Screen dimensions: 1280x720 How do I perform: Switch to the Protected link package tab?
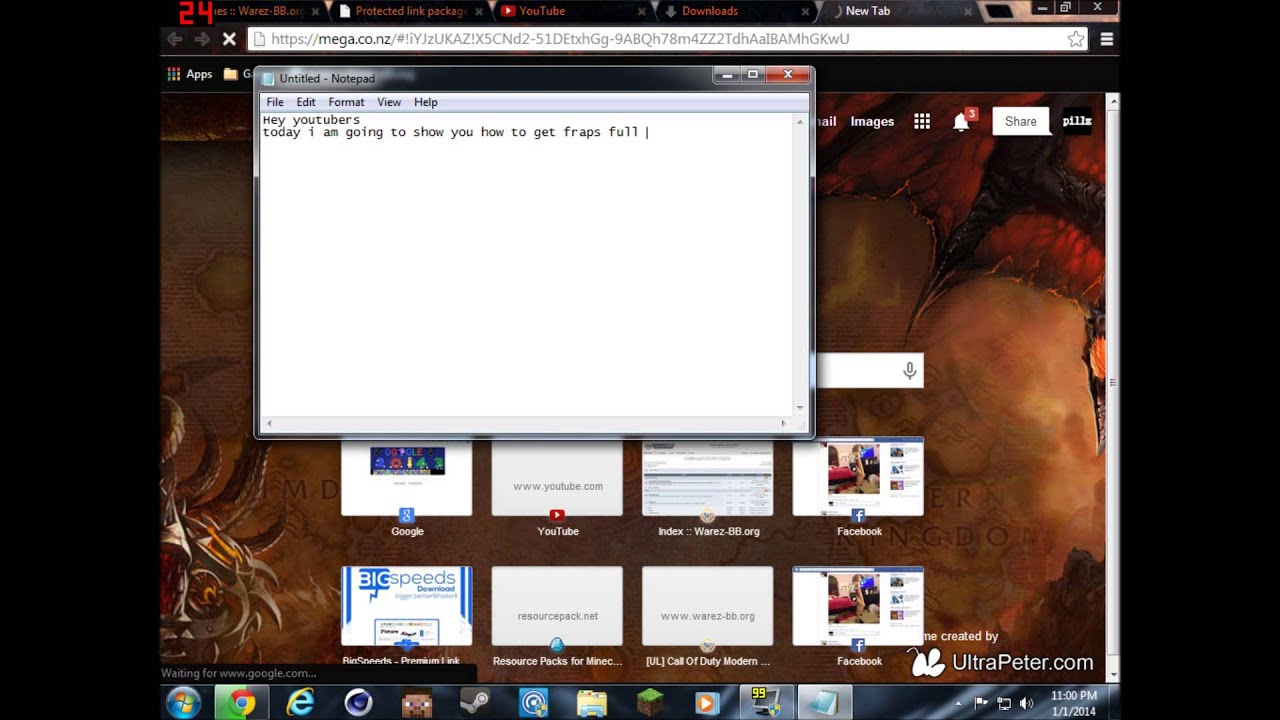(410, 11)
